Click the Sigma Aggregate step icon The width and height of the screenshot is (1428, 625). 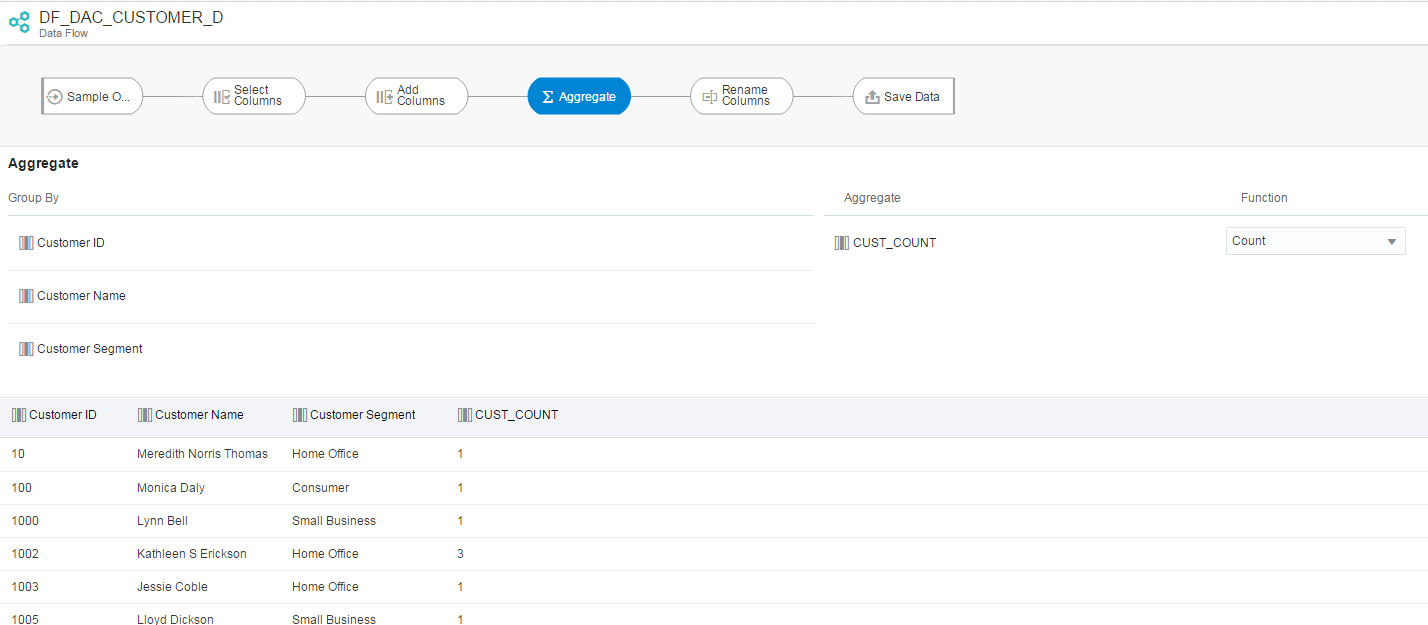[x=547, y=95]
